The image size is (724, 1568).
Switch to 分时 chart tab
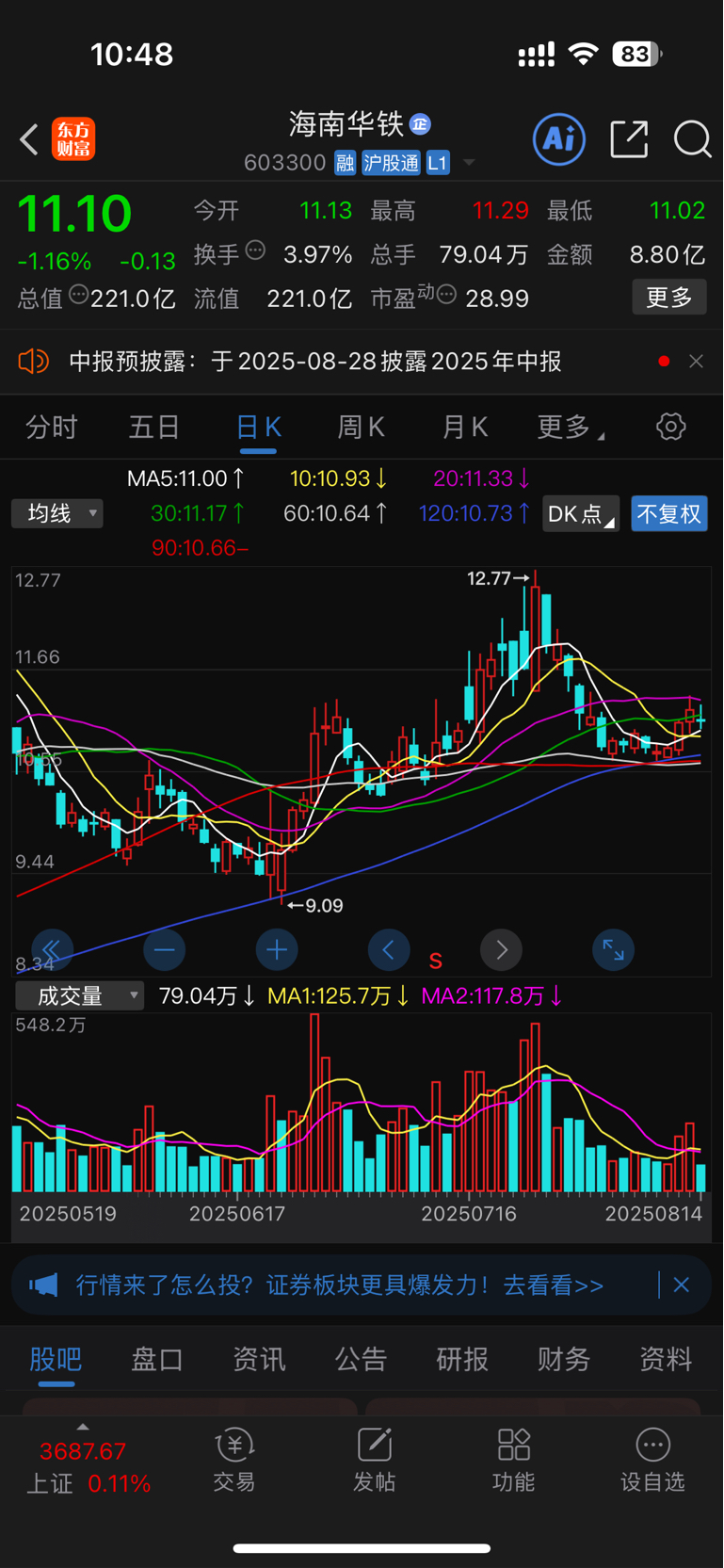(x=52, y=428)
